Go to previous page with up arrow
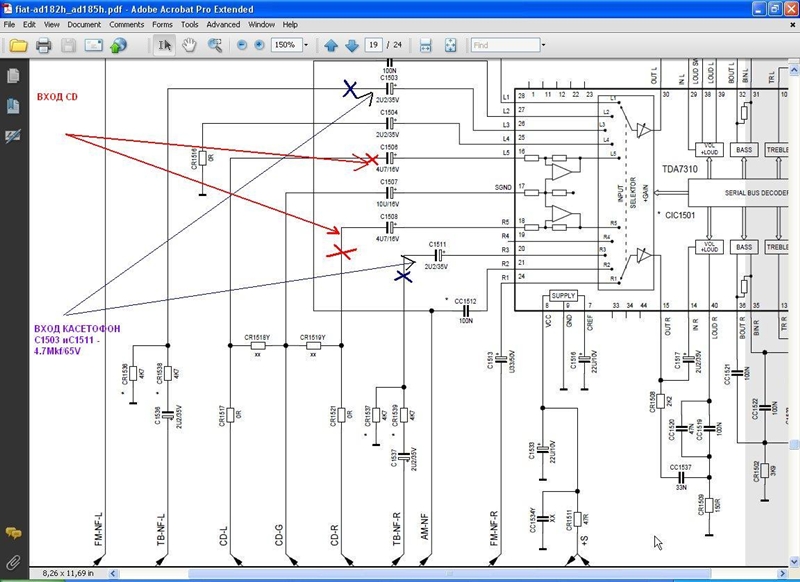800x582 pixels. [332, 45]
